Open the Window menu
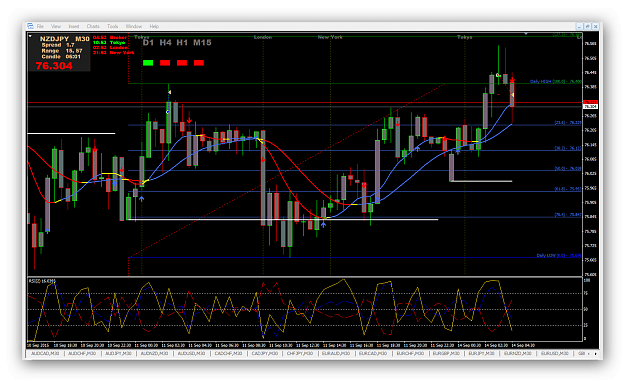Image resolution: width=625 pixels, height=382 pixels. 134,26
